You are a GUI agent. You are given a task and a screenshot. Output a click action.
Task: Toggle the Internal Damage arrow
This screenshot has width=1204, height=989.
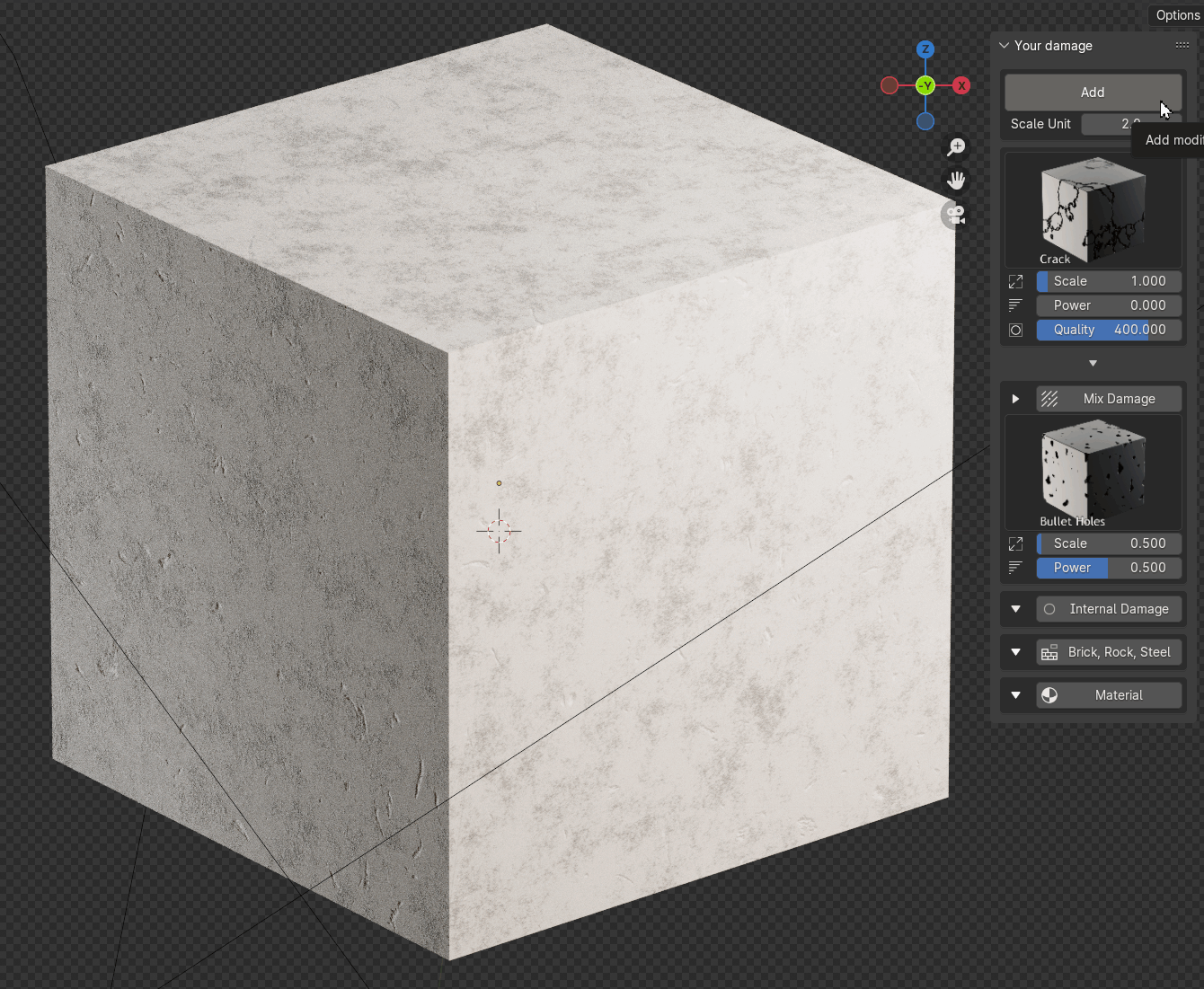coord(1015,609)
